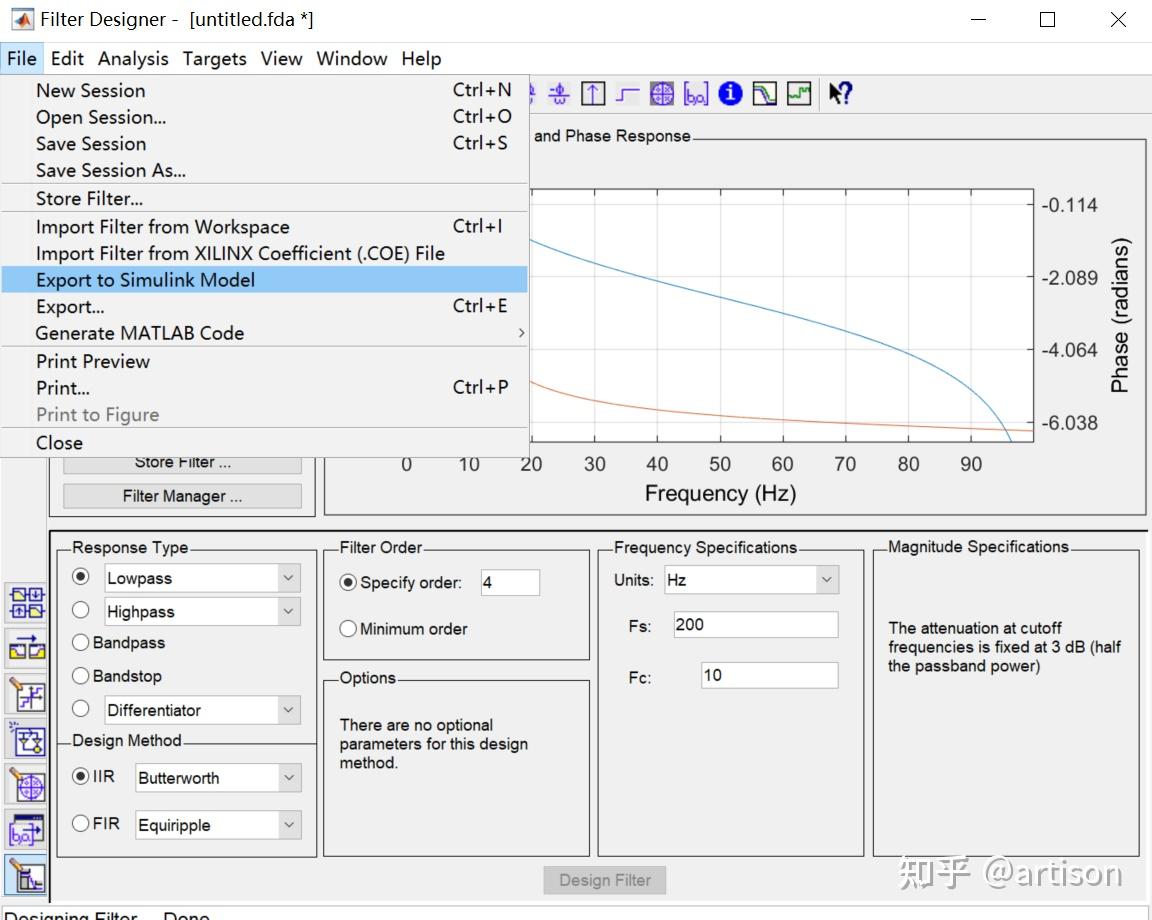Open the pole/zero plot view
Image resolution: width=1152 pixels, height=920 pixels.
click(661, 94)
